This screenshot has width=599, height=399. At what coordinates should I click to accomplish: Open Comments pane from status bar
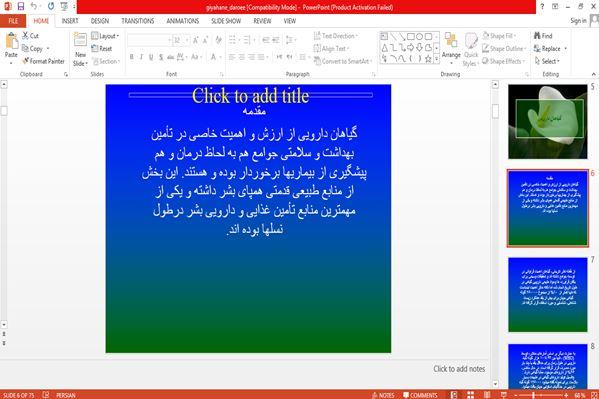point(420,395)
